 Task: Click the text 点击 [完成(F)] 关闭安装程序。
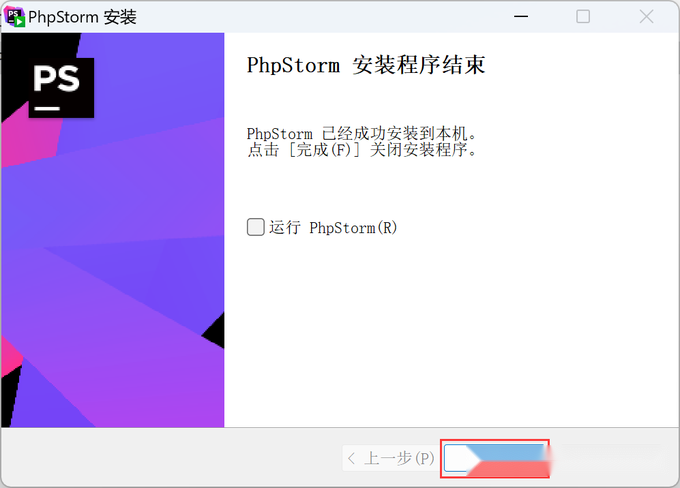click(x=363, y=150)
